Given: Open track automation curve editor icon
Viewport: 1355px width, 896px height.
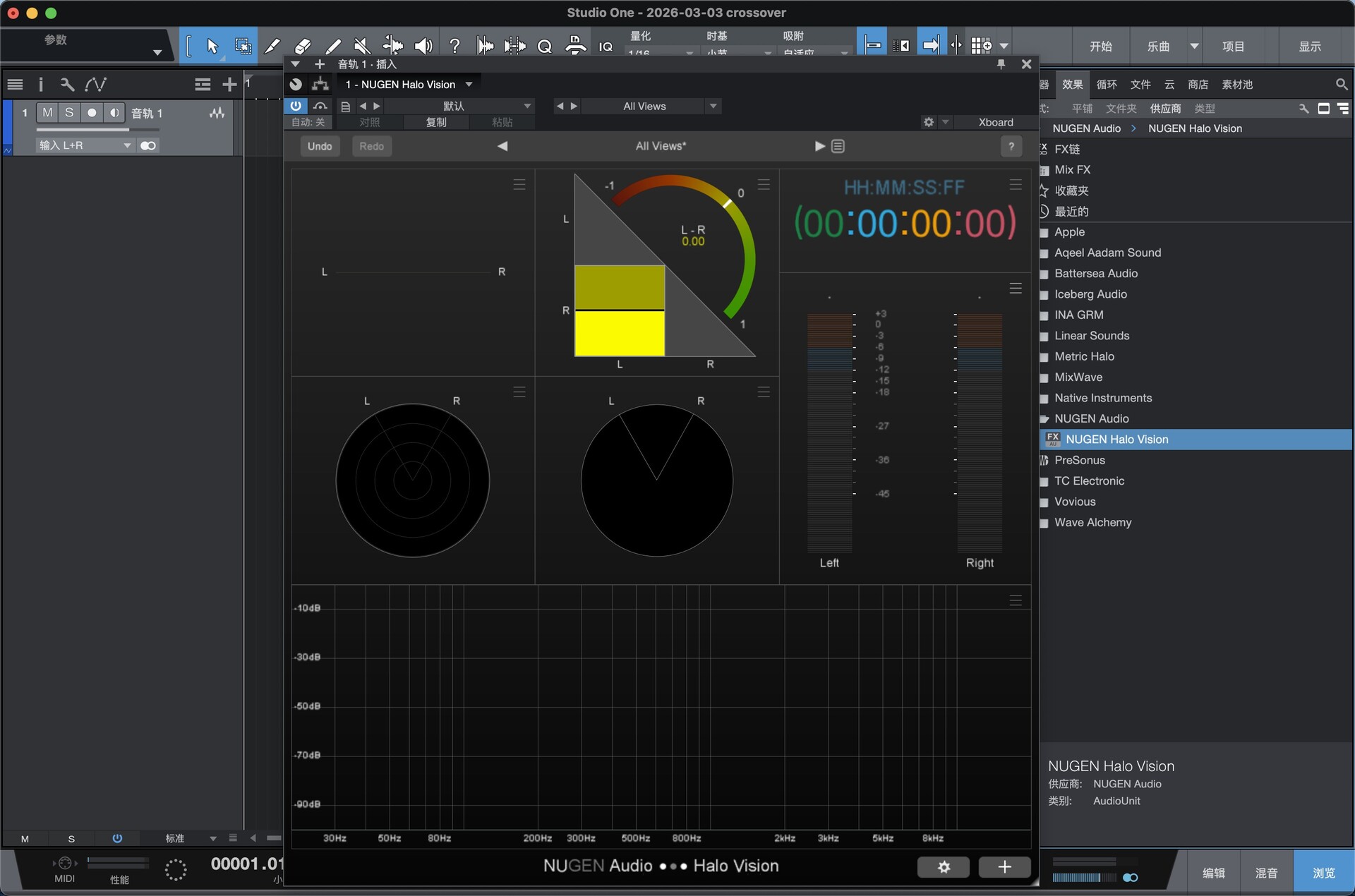Looking at the screenshot, I should pyautogui.click(x=96, y=84).
